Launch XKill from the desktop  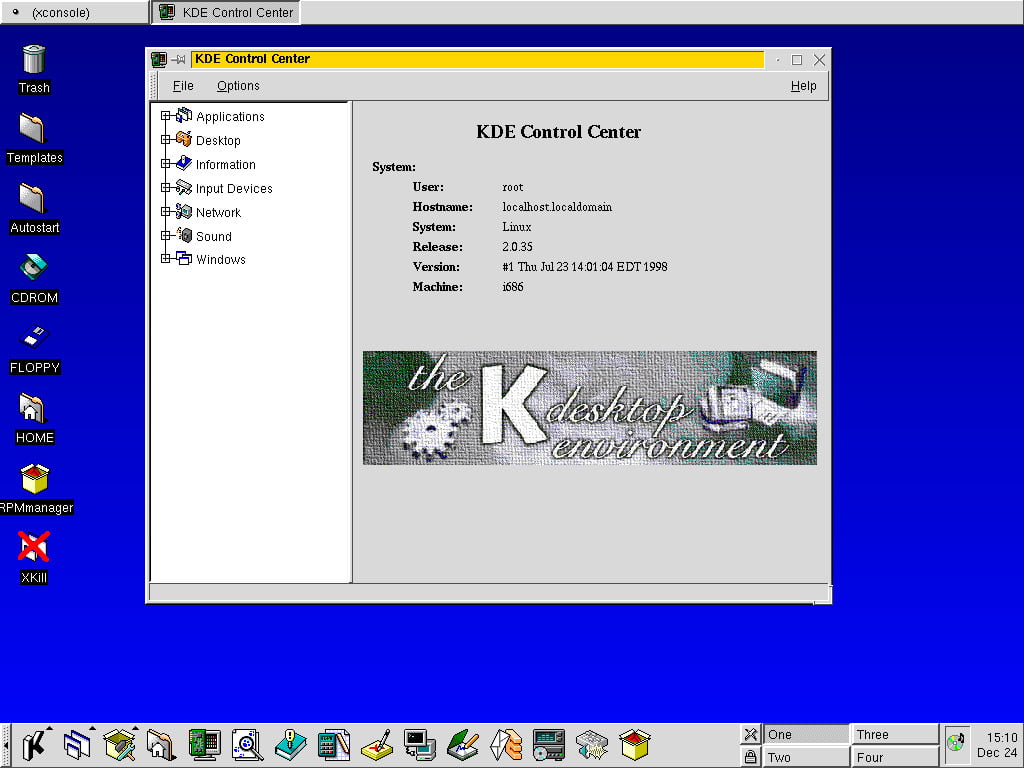[x=34, y=558]
